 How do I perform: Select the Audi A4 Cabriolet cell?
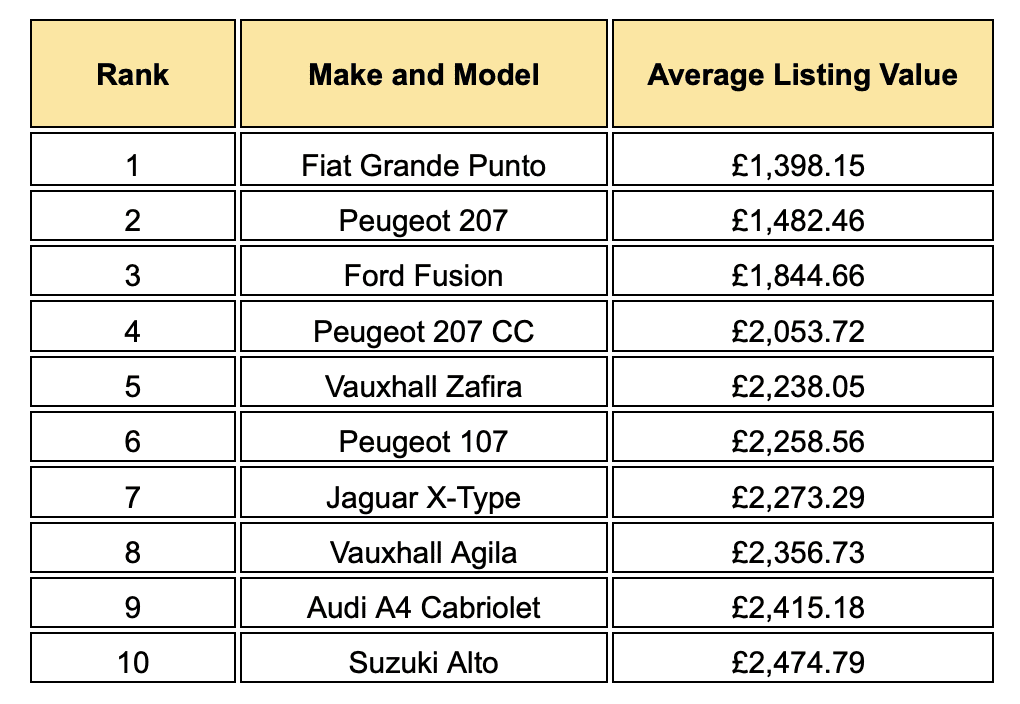(x=423, y=602)
